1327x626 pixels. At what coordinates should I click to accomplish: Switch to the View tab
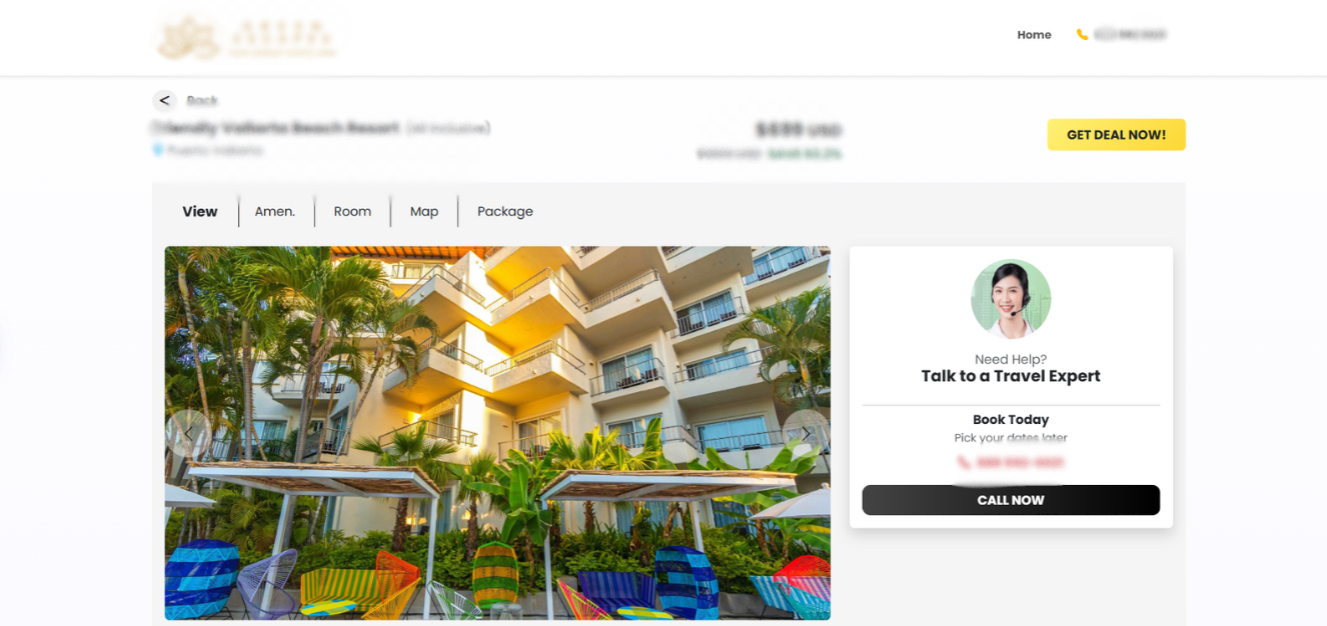(x=200, y=211)
